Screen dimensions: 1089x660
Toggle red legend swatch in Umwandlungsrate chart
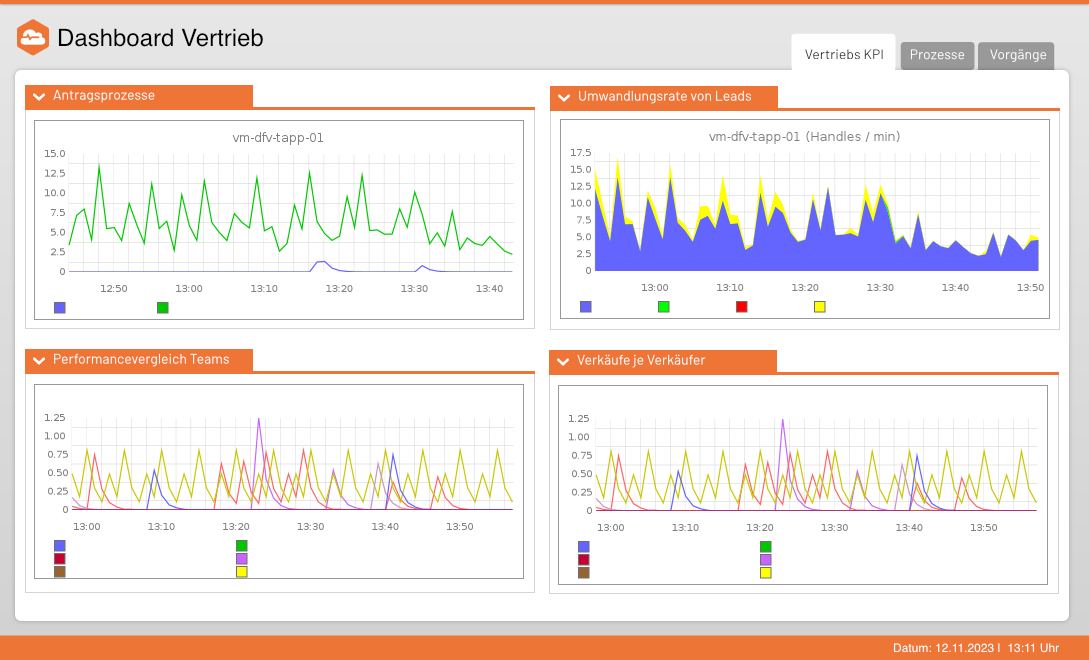pos(742,306)
